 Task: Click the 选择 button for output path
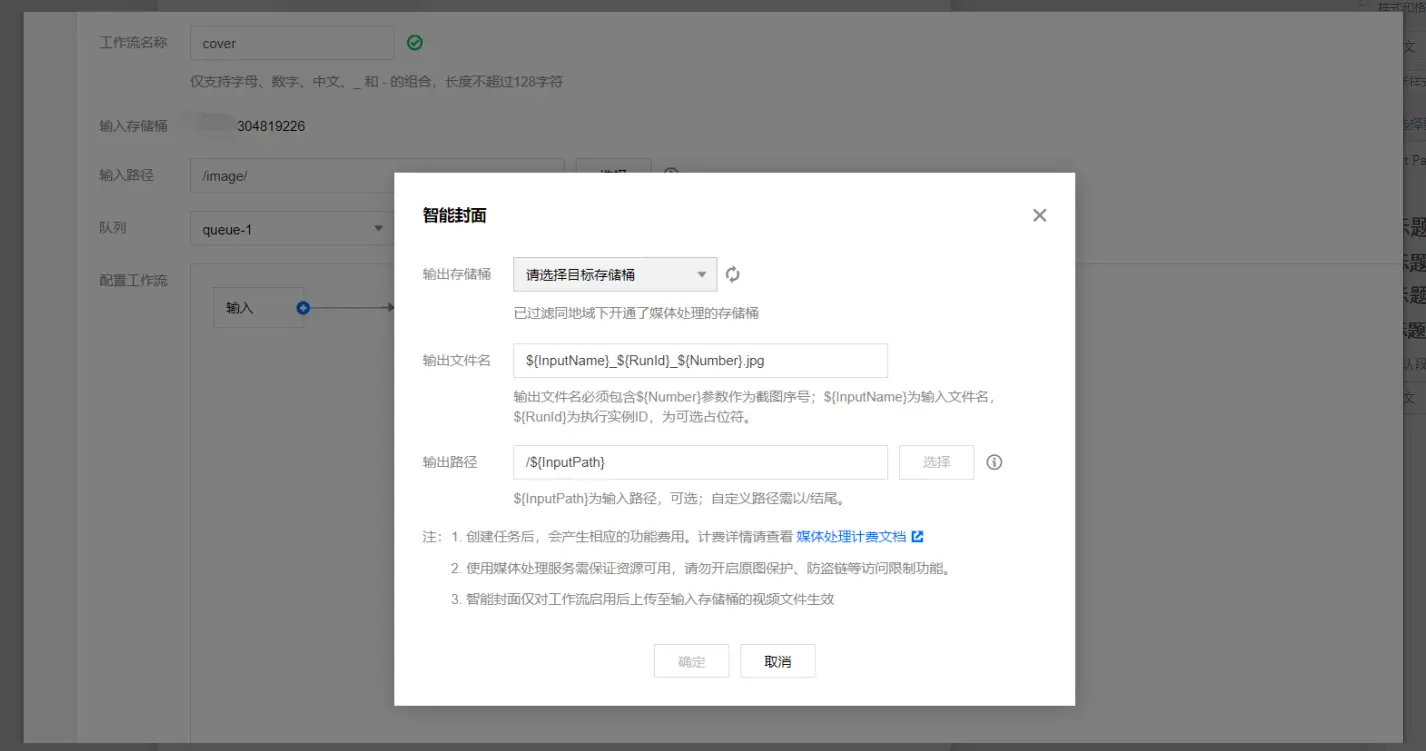pyautogui.click(x=936, y=462)
